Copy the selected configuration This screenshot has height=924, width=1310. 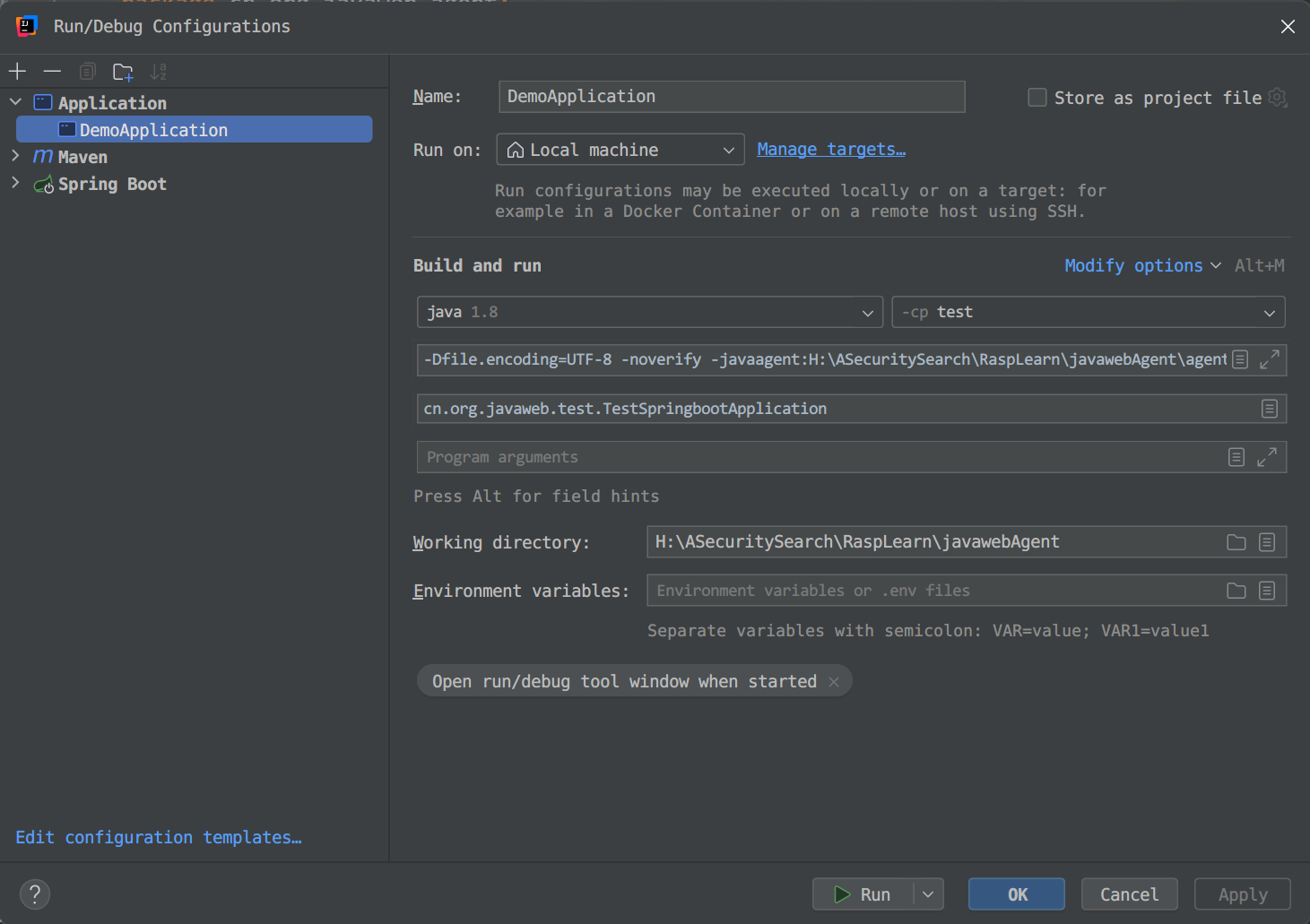87,72
